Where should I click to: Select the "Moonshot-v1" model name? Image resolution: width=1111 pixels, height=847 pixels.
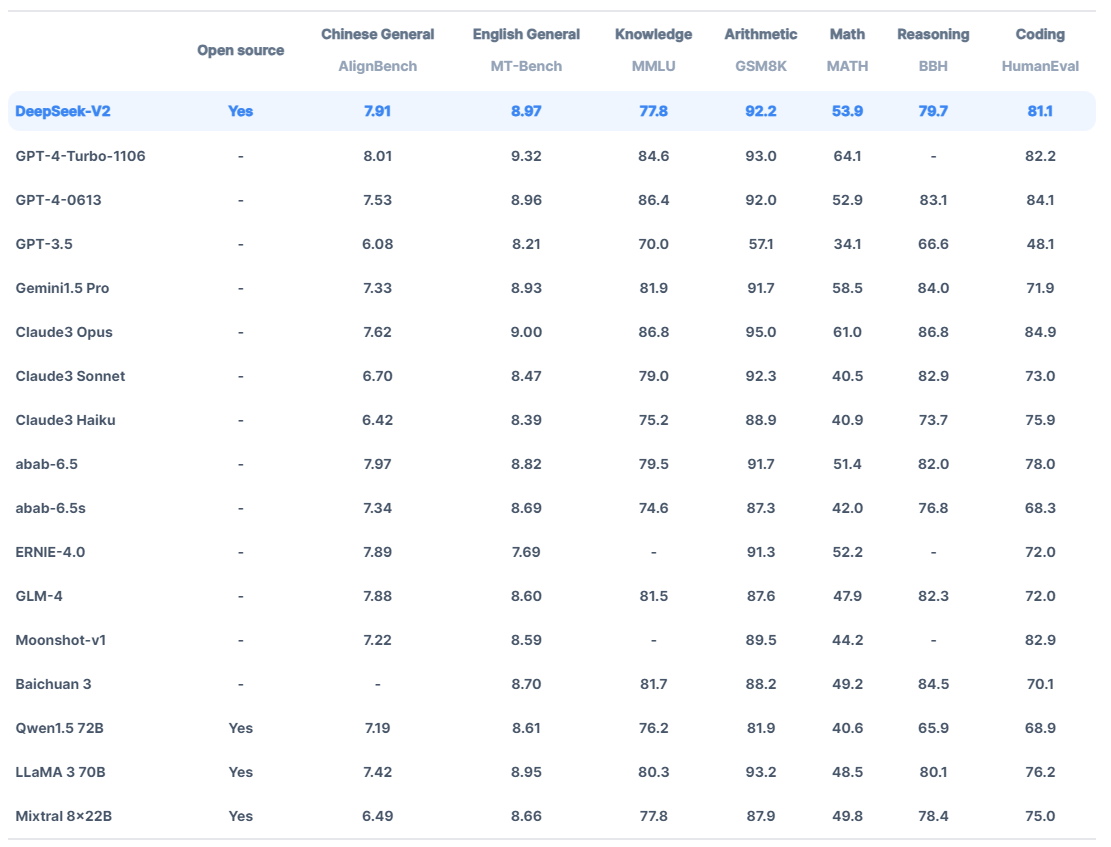[61, 639]
